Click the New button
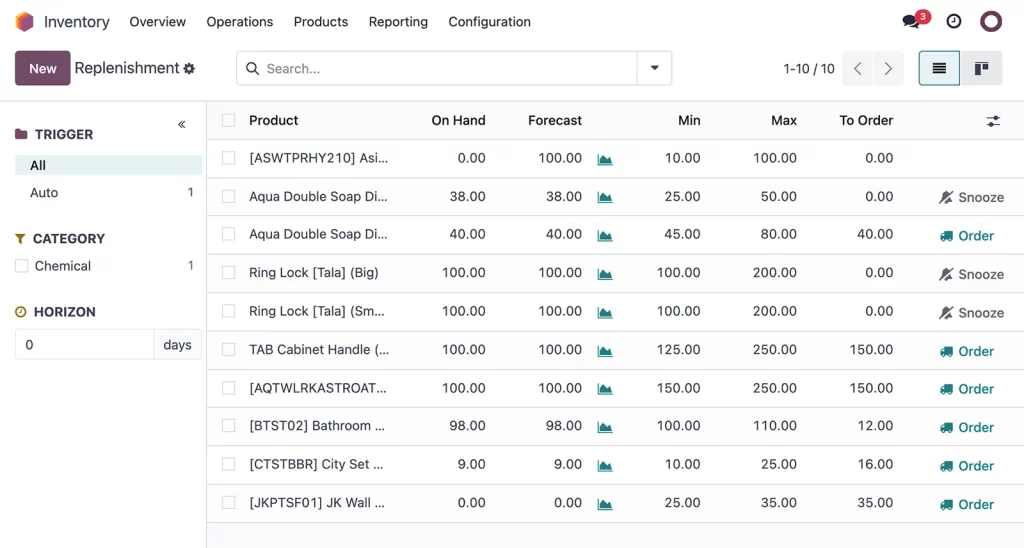This screenshot has width=1024, height=548. coord(43,68)
